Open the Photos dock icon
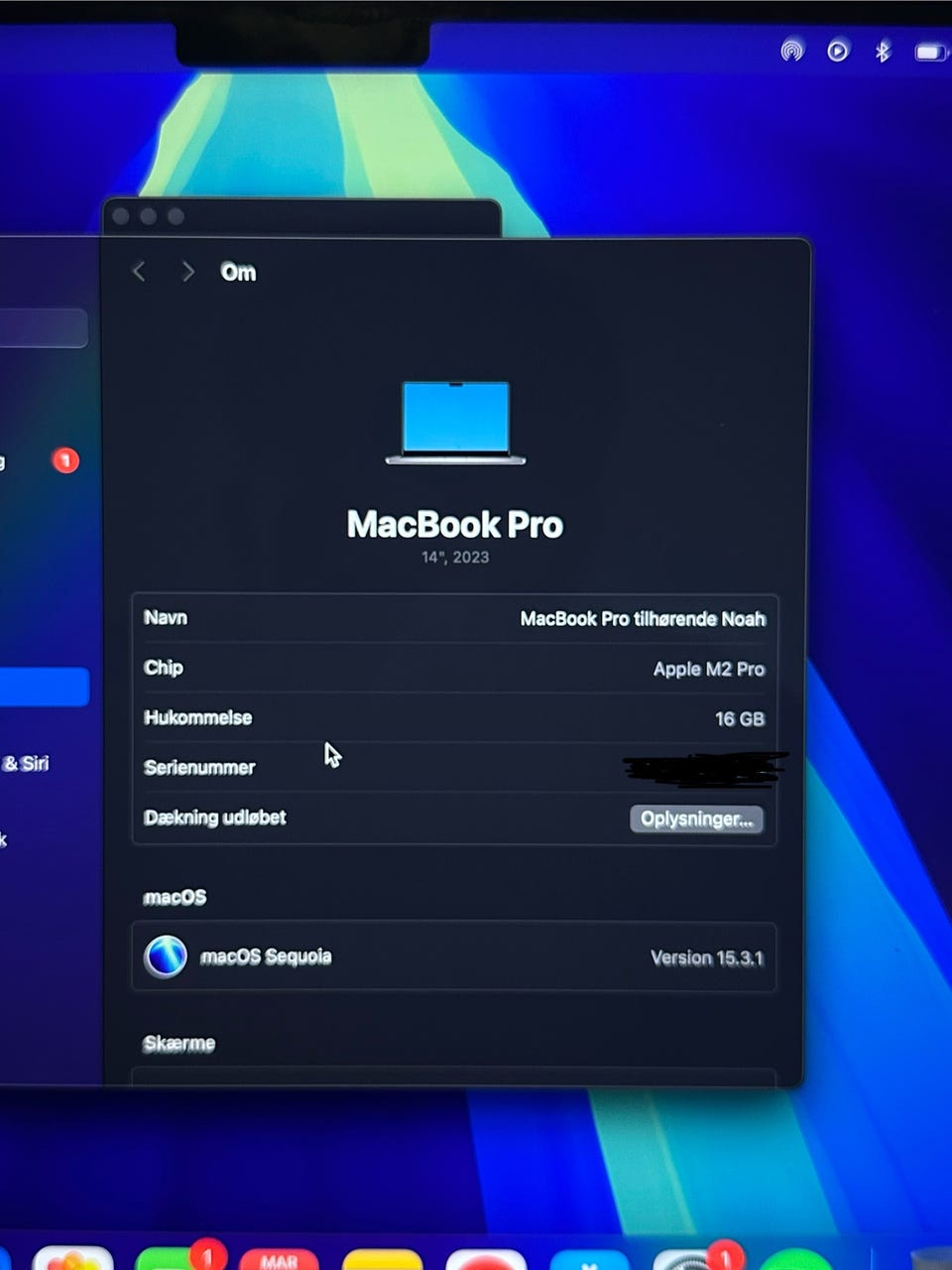 point(71,1258)
